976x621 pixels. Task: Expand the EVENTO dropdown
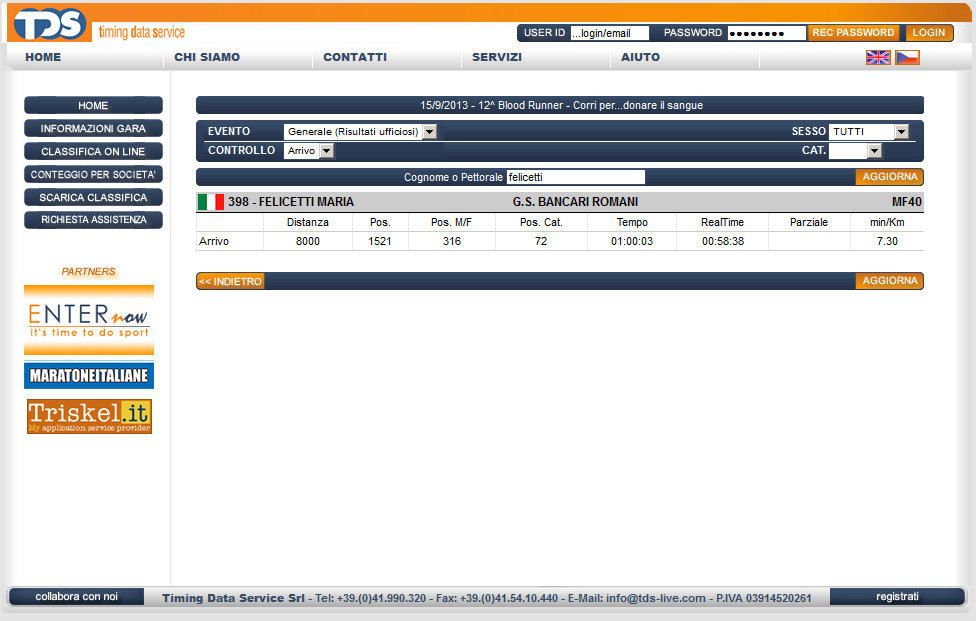point(429,132)
